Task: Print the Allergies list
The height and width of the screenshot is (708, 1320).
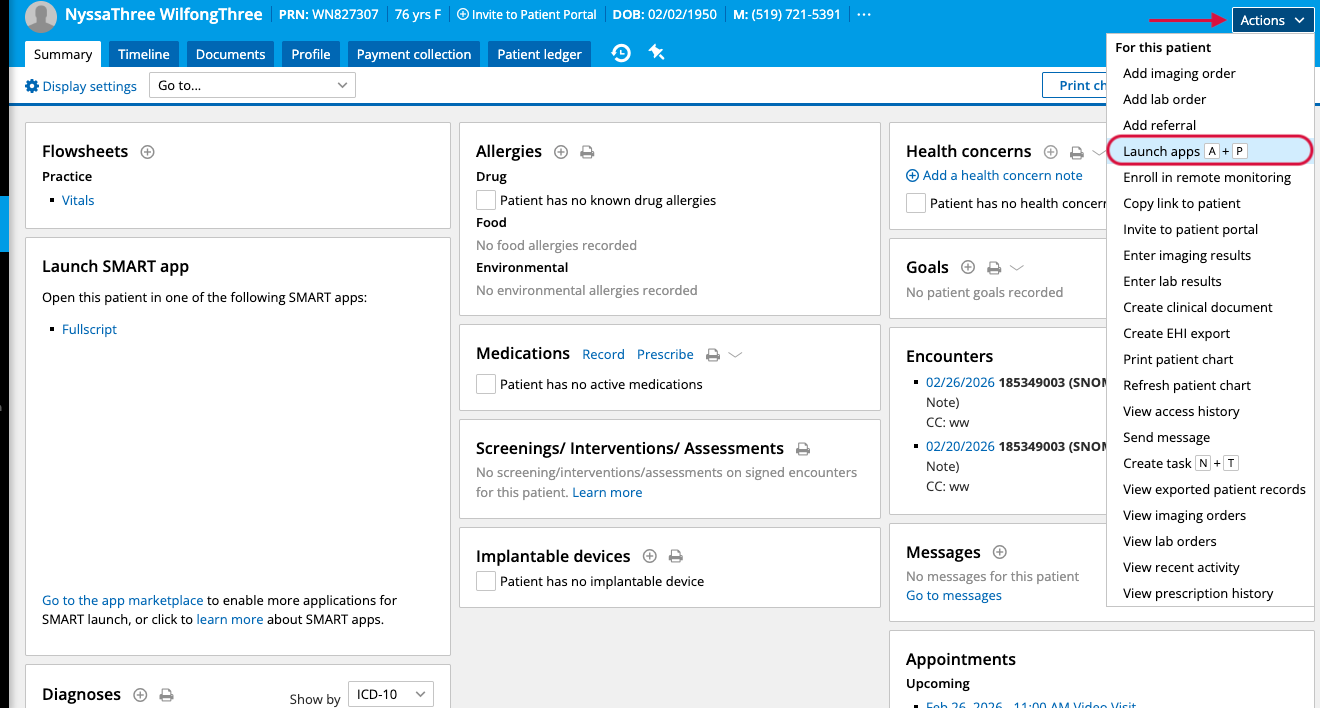Action: coord(588,152)
